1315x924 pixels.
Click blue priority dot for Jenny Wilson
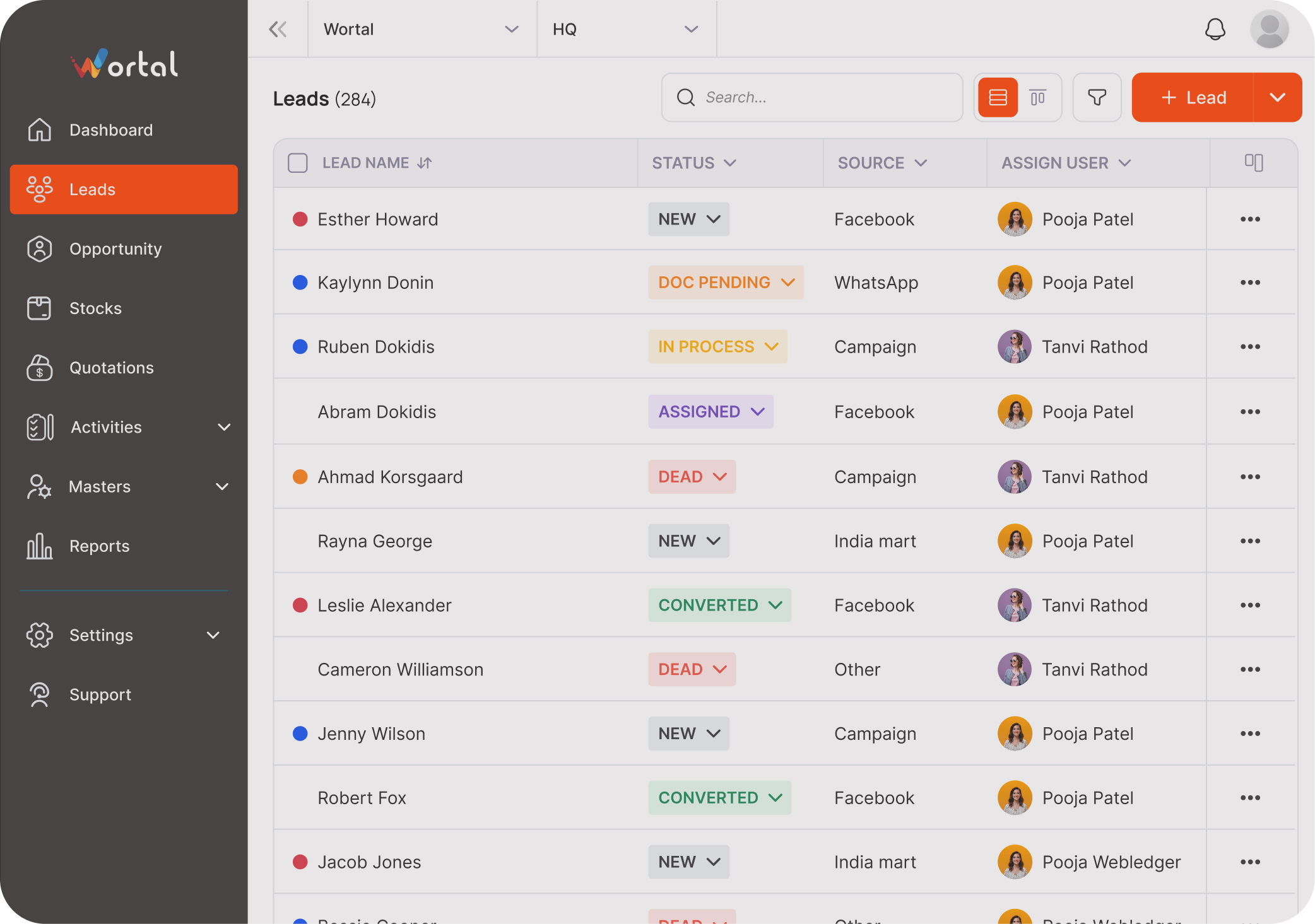click(300, 734)
